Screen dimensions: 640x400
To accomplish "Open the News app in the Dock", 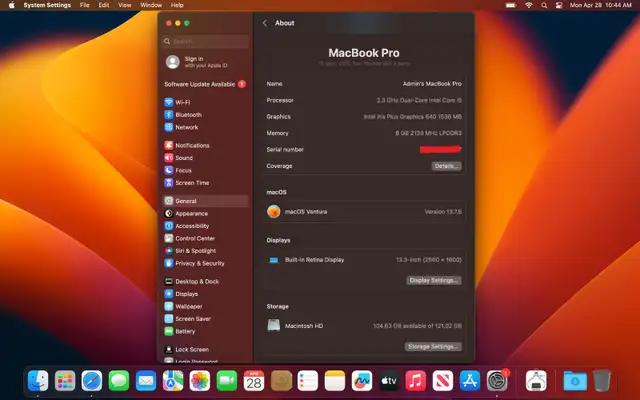I will click(x=443, y=381).
